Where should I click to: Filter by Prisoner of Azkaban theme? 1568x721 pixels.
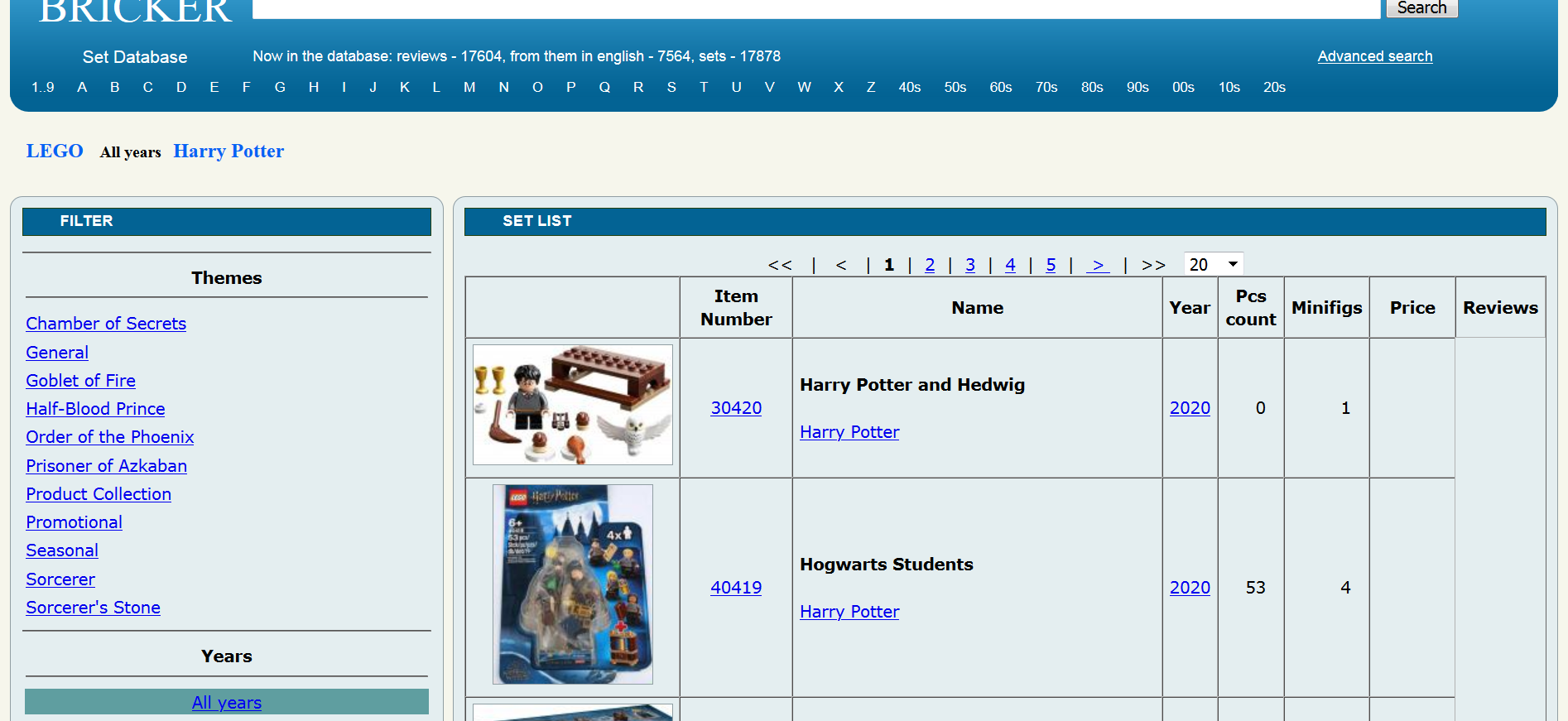(x=106, y=466)
